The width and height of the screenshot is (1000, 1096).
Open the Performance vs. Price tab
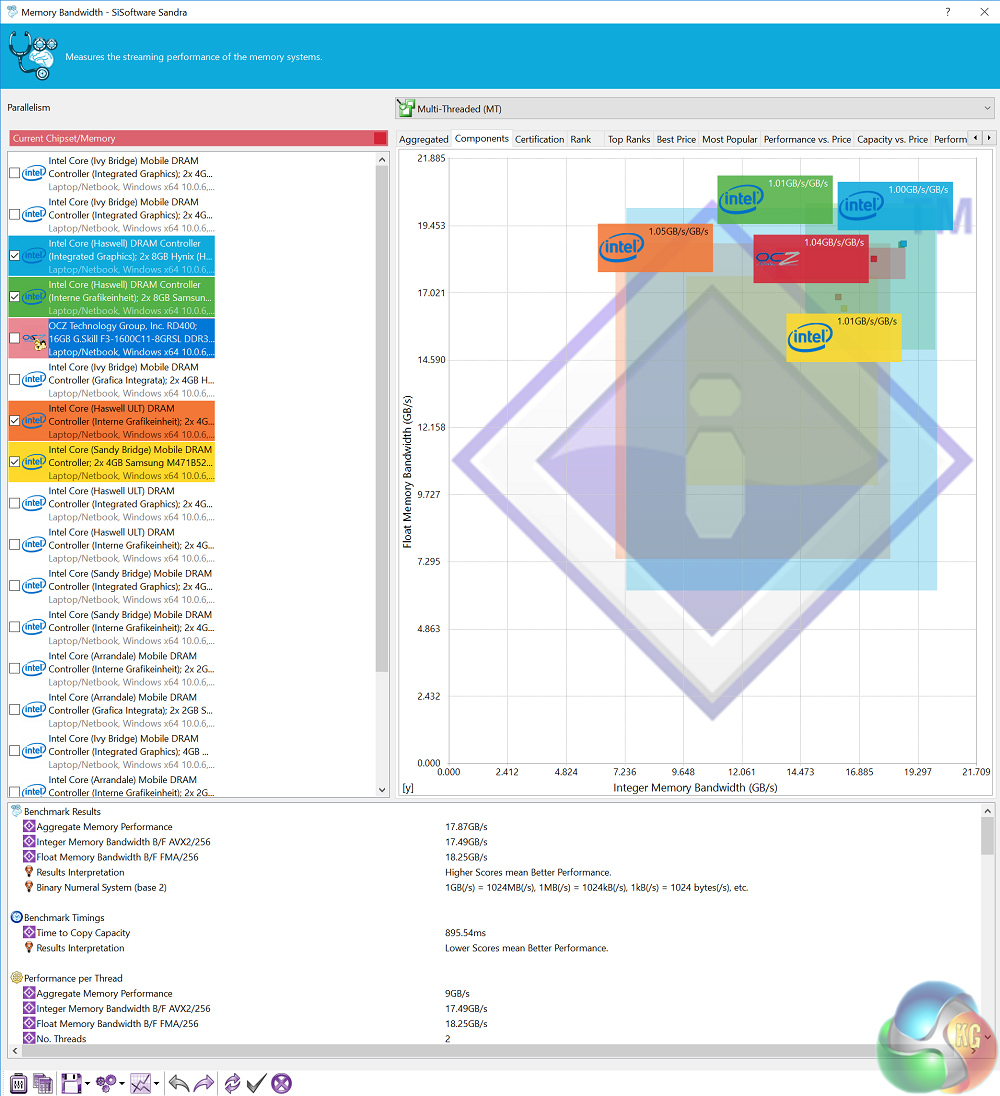coord(806,139)
